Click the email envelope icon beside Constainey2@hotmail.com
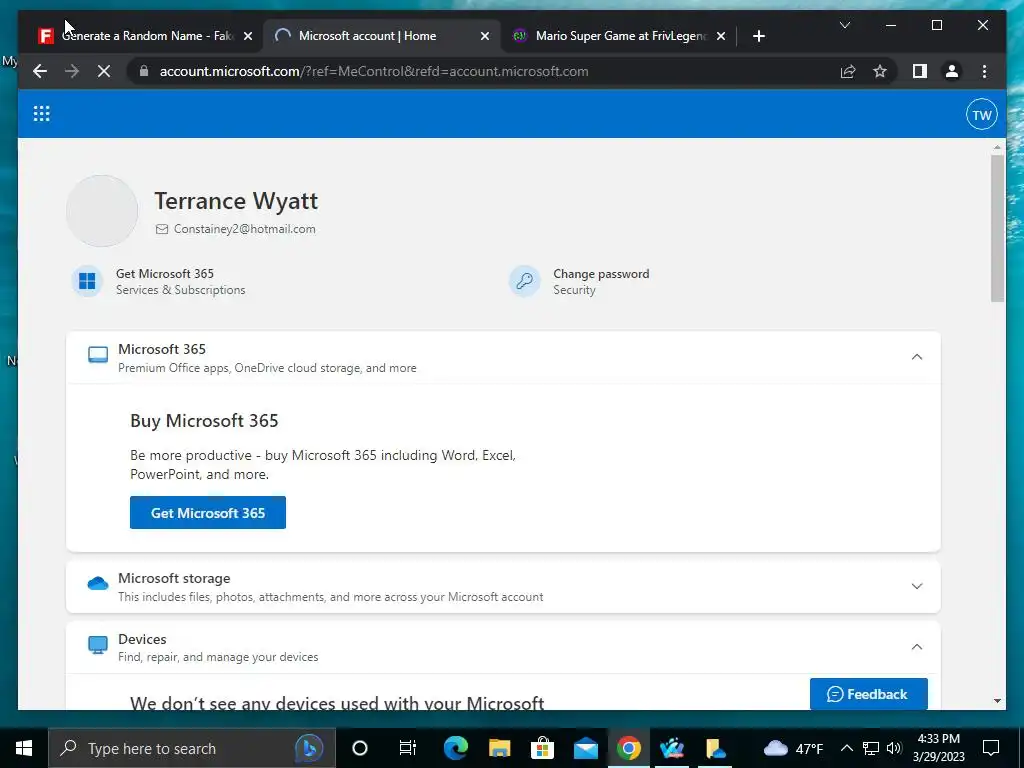1024x768 pixels. 161,229
